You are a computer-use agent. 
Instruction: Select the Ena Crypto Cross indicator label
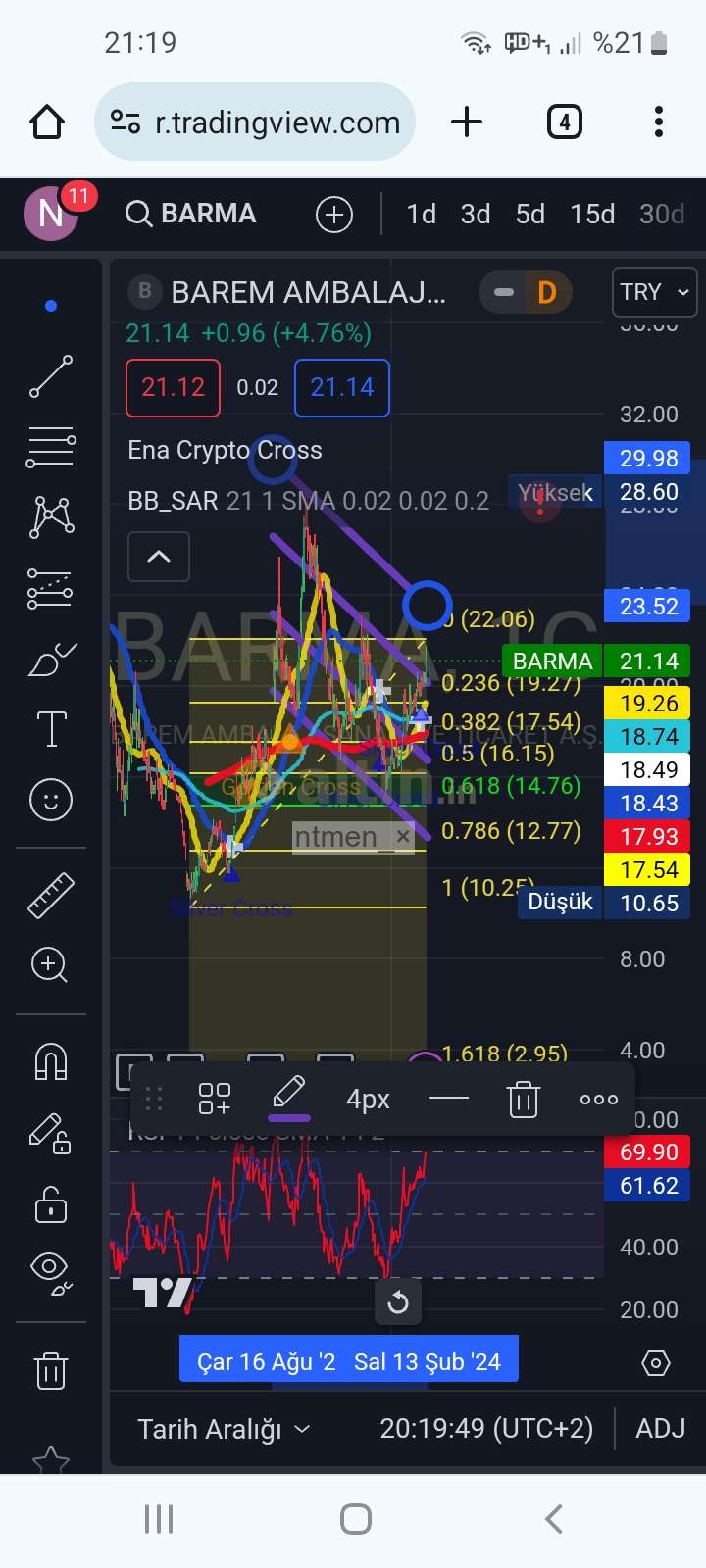225,450
